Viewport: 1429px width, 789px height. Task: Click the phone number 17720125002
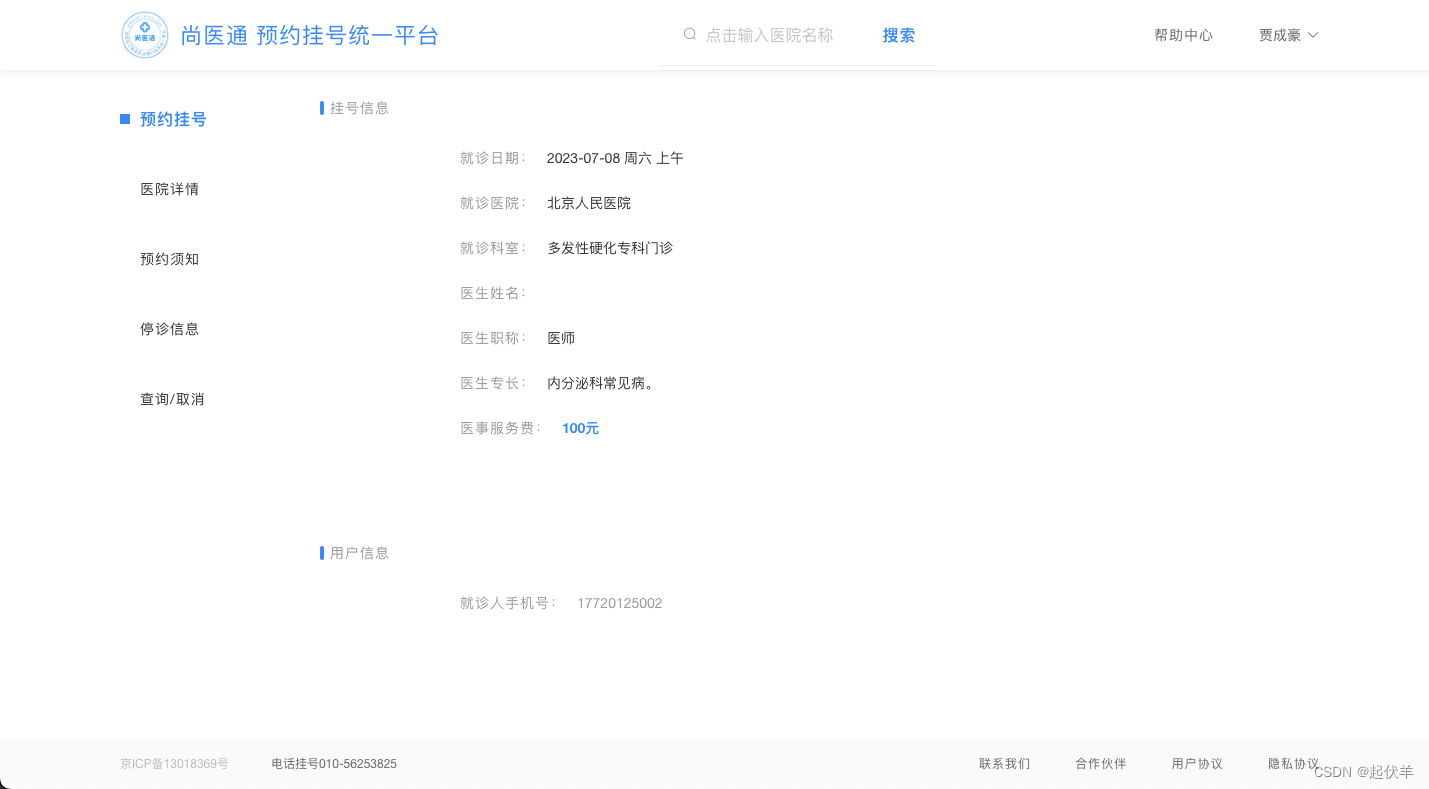619,603
